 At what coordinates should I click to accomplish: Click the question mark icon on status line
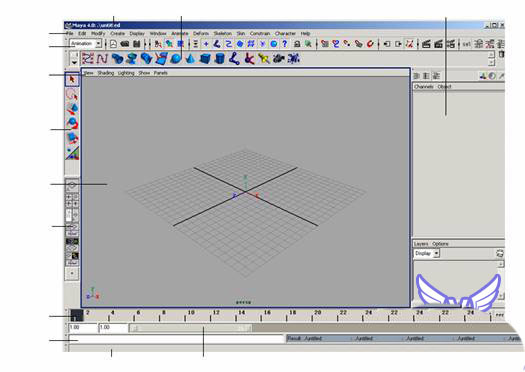coord(285,44)
